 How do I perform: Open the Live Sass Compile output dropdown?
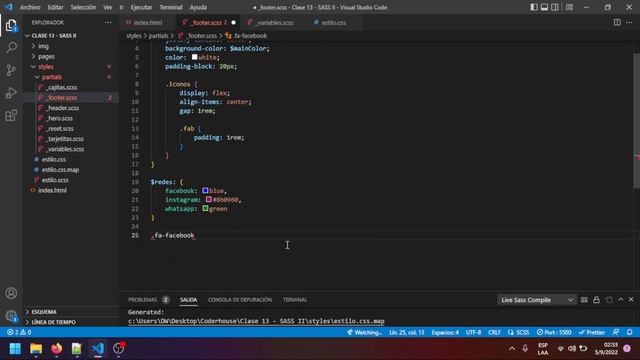537,300
